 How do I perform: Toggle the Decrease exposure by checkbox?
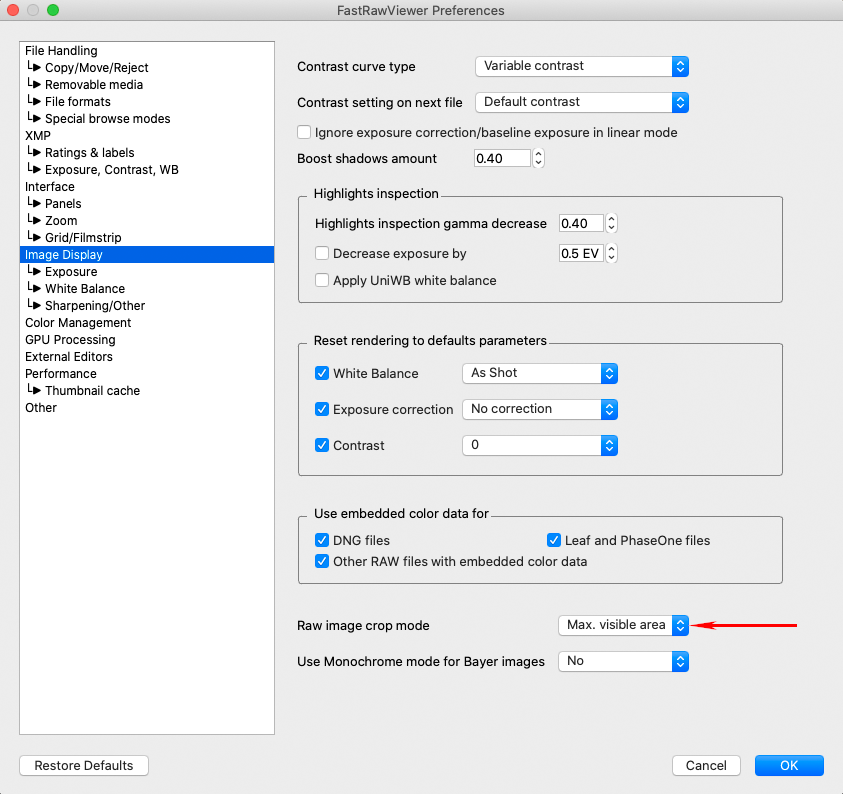click(x=322, y=254)
